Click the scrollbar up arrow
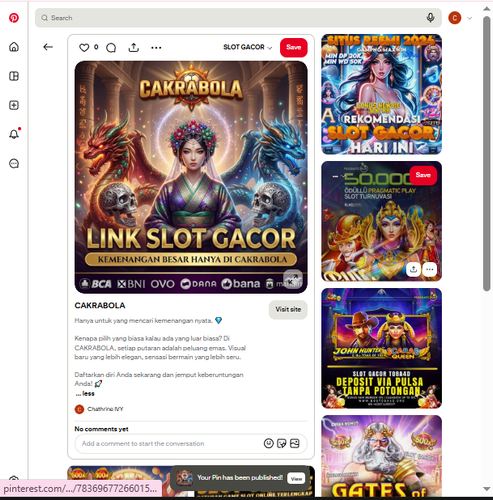The height and width of the screenshot is (500, 493). 487,9
